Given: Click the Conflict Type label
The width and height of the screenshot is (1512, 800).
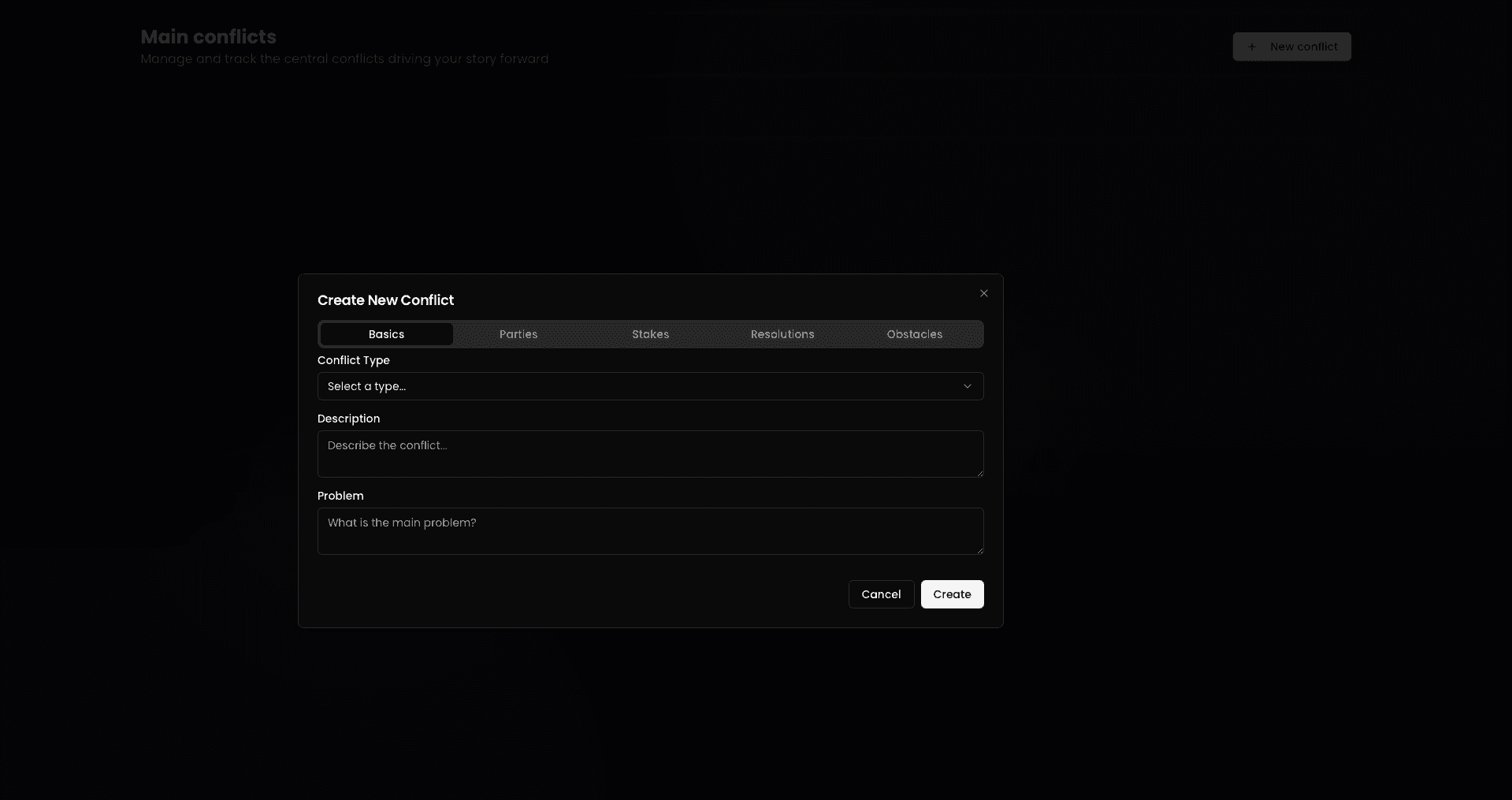Looking at the screenshot, I should click(x=353, y=360).
